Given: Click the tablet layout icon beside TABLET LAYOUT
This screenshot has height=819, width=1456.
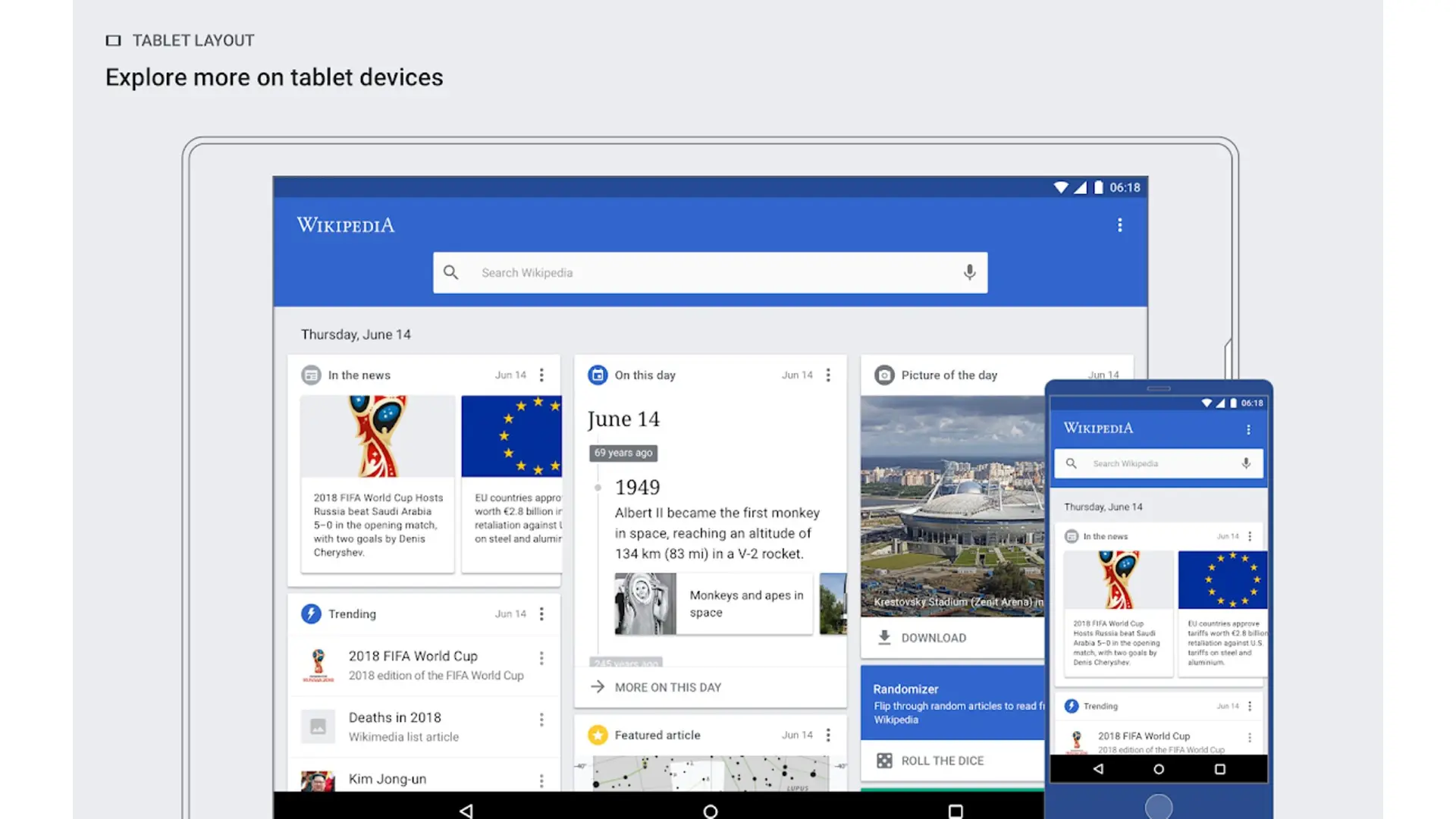Looking at the screenshot, I should point(114,40).
